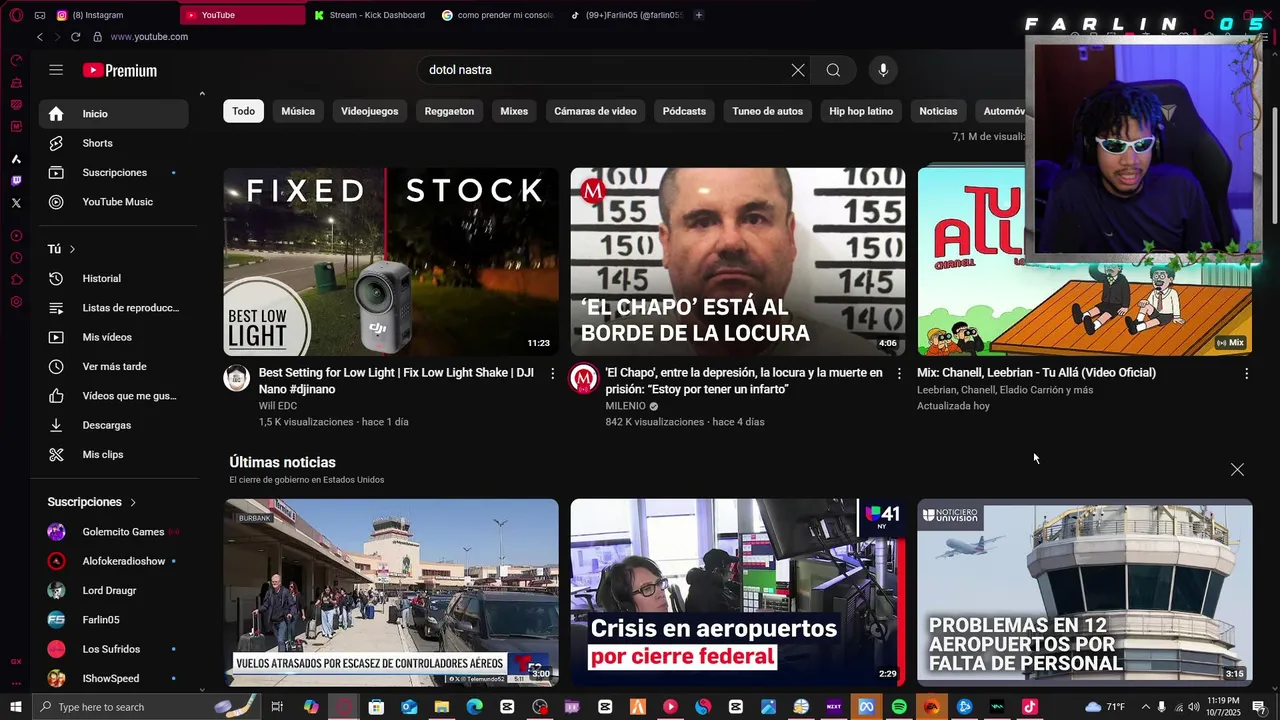
Task: Open Descargas in the sidebar
Action: tap(113, 425)
